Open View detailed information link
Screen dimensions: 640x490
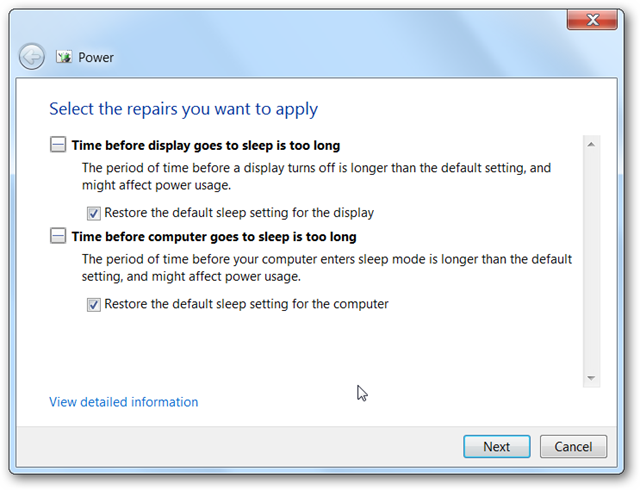(x=124, y=402)
